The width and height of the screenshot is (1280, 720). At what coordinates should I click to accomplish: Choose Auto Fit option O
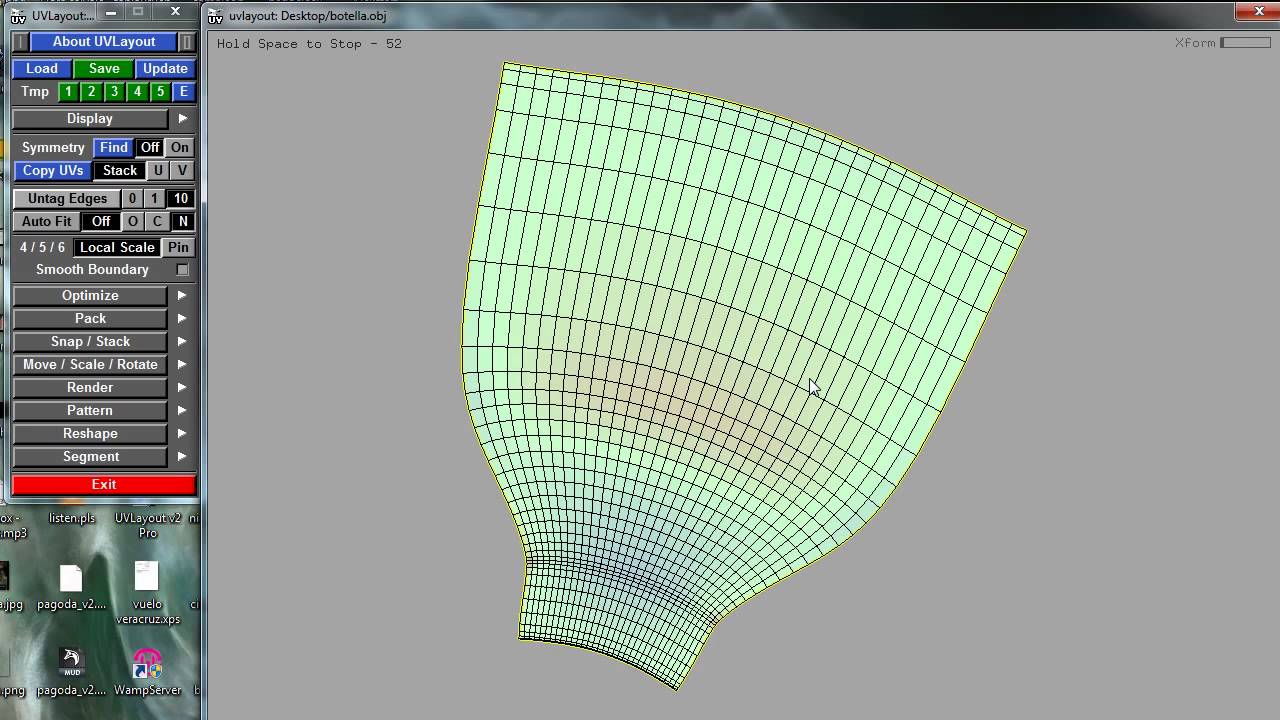coord(132,221)
